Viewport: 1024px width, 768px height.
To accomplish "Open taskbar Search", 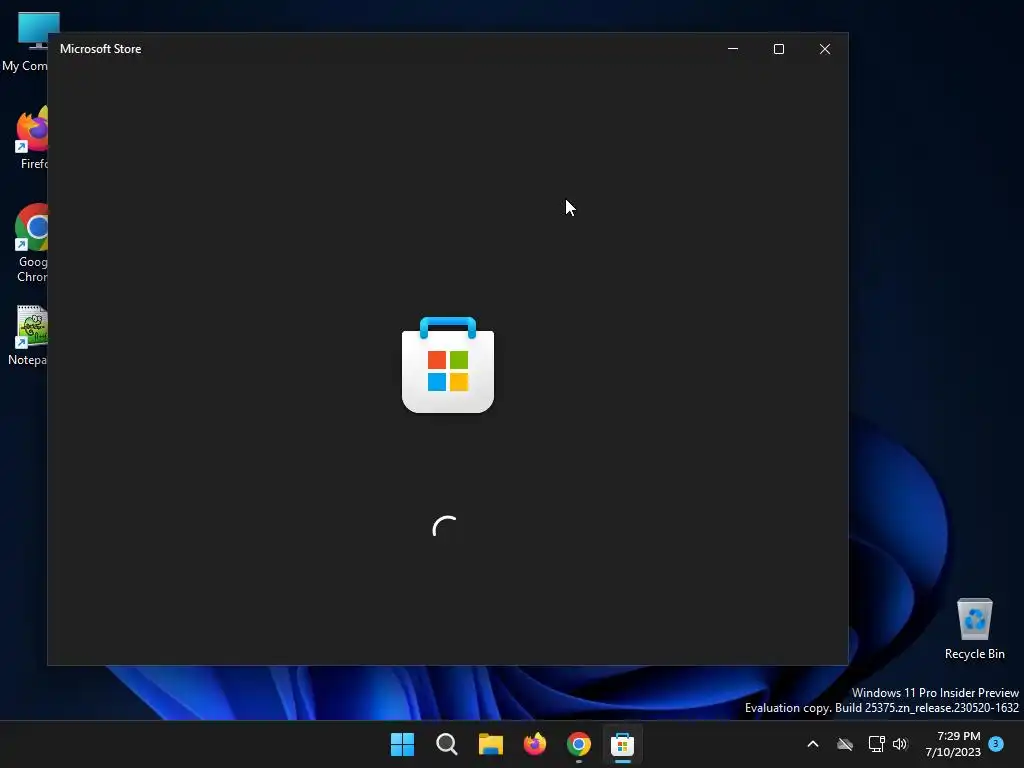I will click(x=447, y=744).
